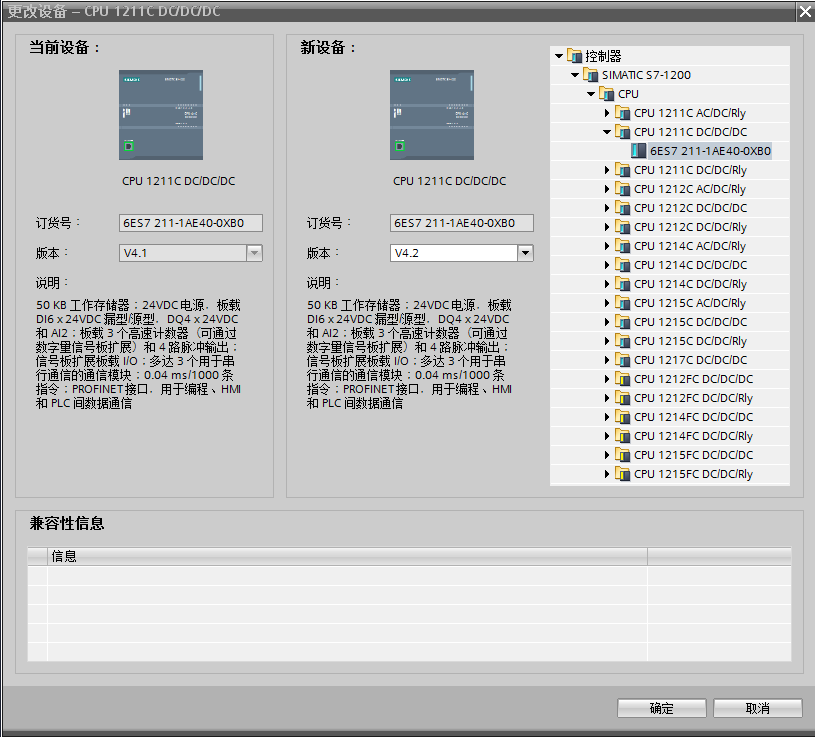
Task: Click the 当前设备 heading
Action: click(x=64, y=48)
